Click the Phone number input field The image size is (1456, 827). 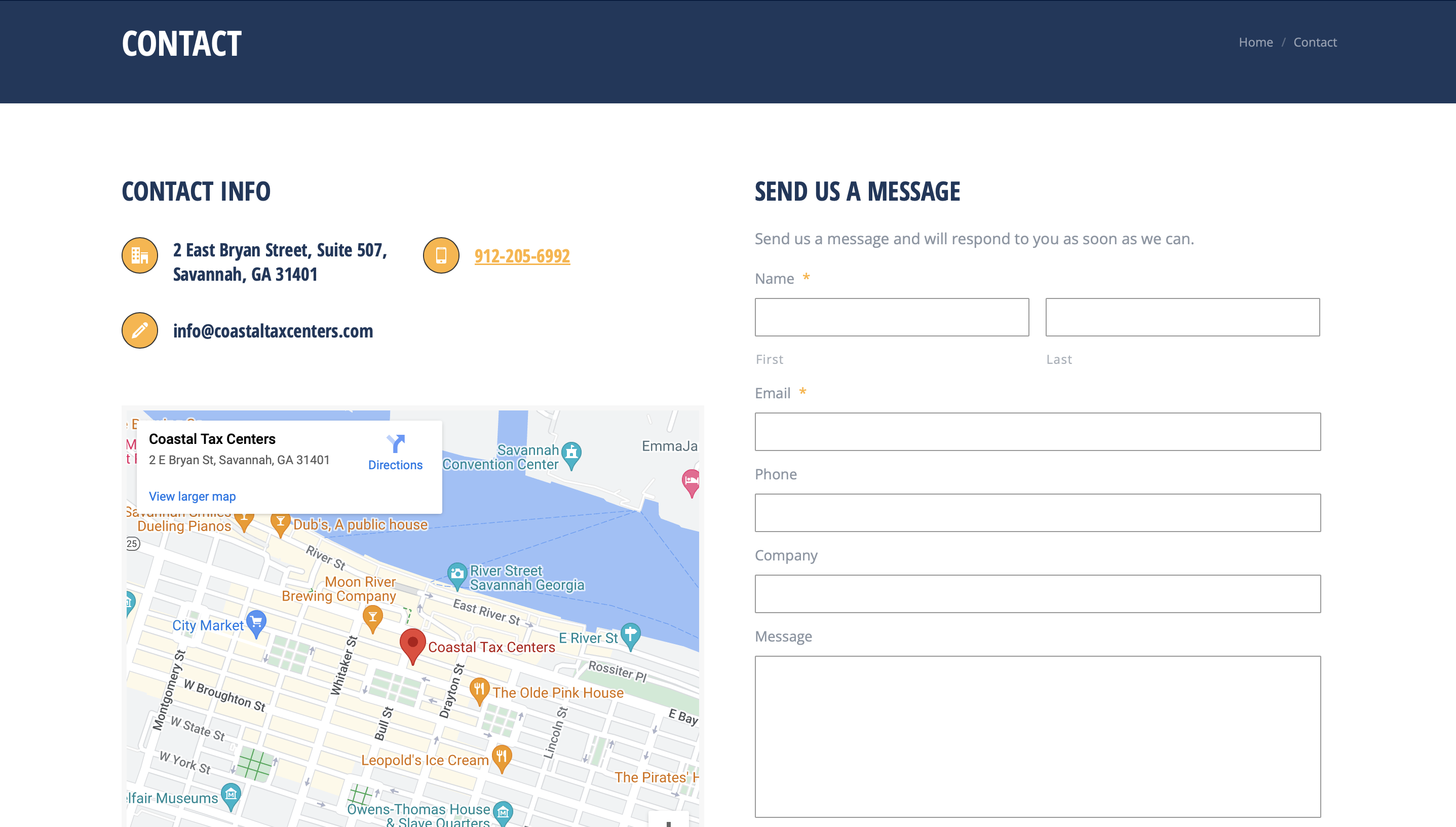pyautogui.click(x=1037, y=512)
